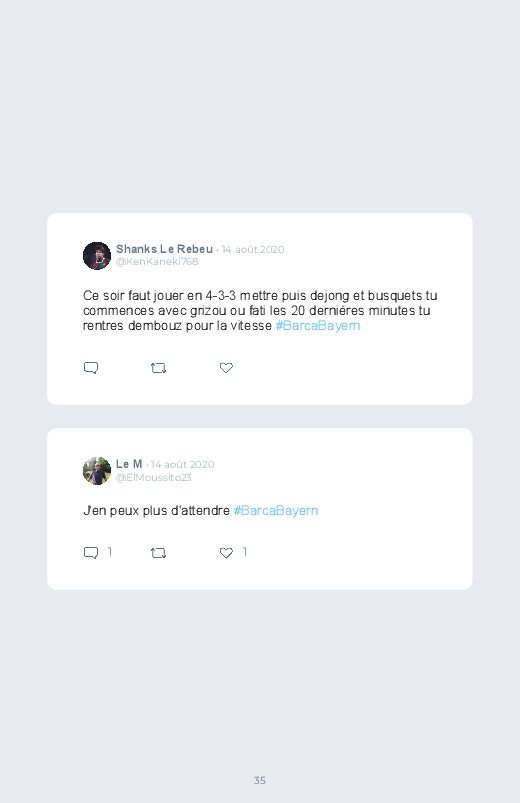The height and width of the screenshot is (803, 520).
Task: Click the tweet text about playing 4-3-3
Action: (260, 310)
